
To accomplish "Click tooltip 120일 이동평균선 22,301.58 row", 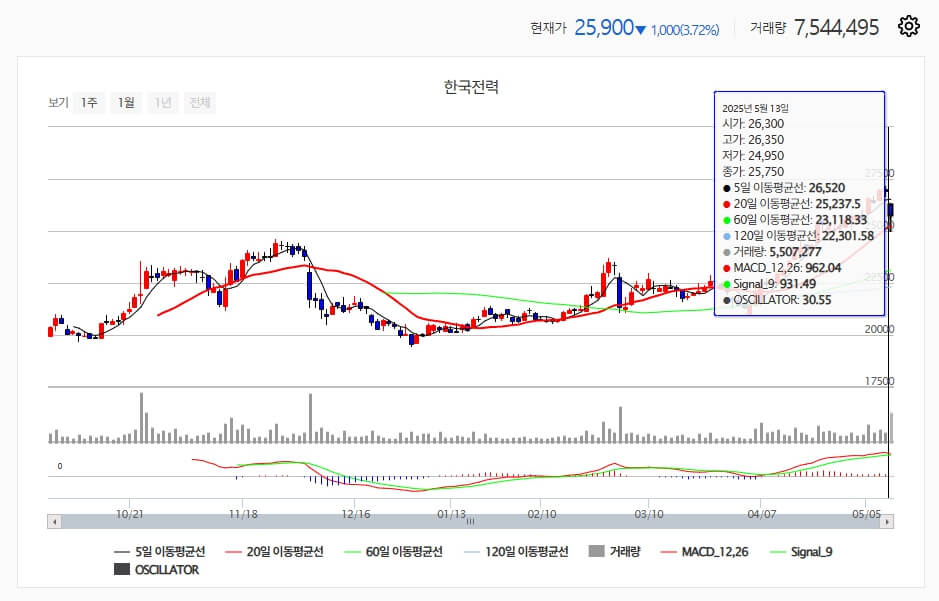I will pyautogui.click(x=798, y=236).
